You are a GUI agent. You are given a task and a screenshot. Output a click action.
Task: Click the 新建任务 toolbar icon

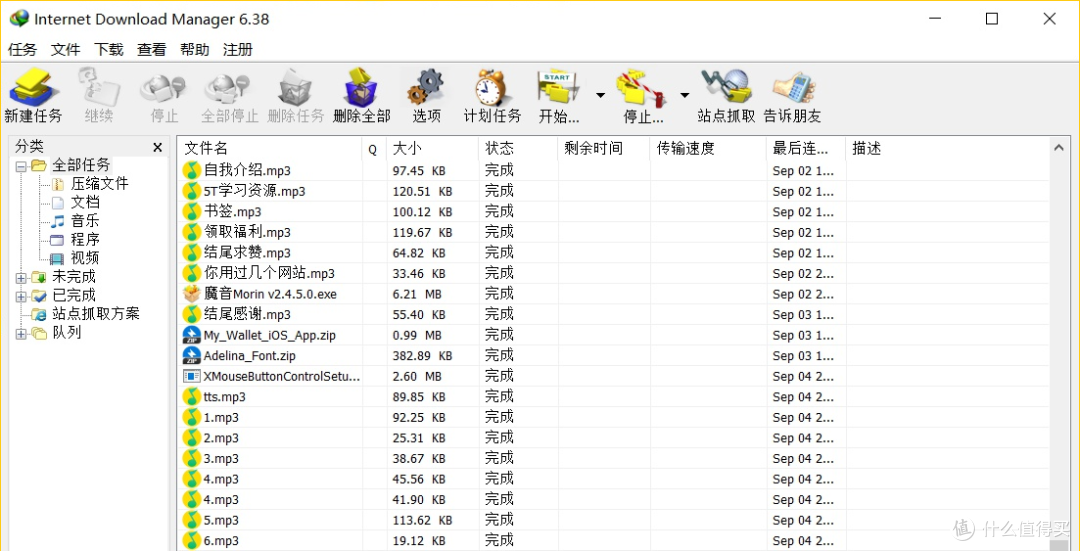pyautogui.click(x=32, y=87)
